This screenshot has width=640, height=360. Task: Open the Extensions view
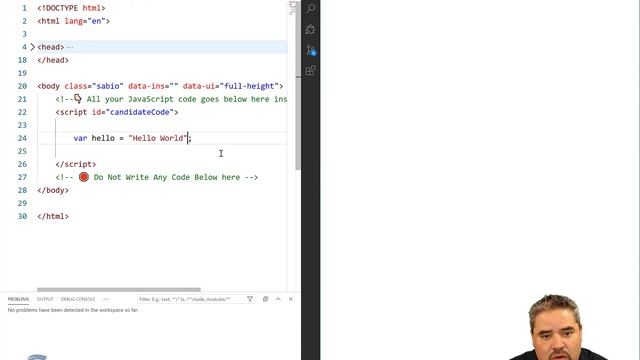[x=310, y=71]
